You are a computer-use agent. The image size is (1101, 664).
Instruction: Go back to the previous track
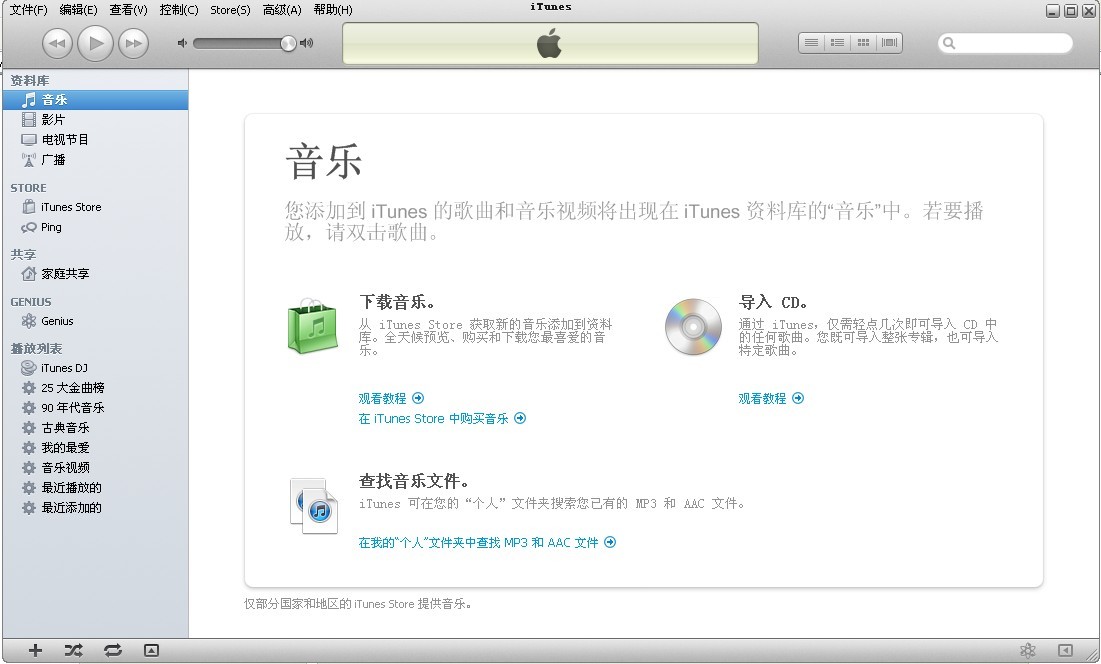pyautogui.click(x=57, y=43)
